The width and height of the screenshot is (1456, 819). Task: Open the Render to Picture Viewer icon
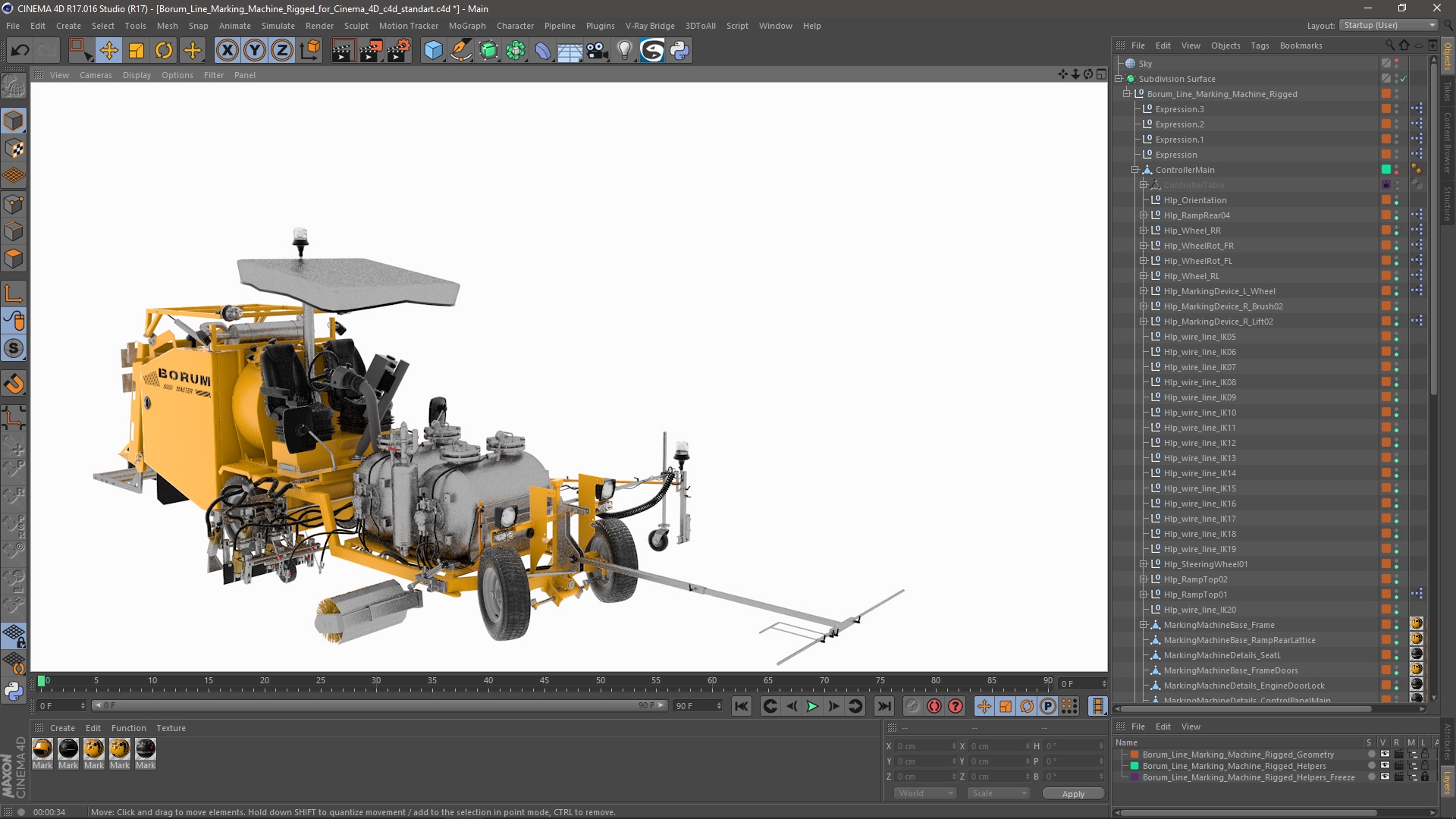pyautogui.click(x=371, y=51)
